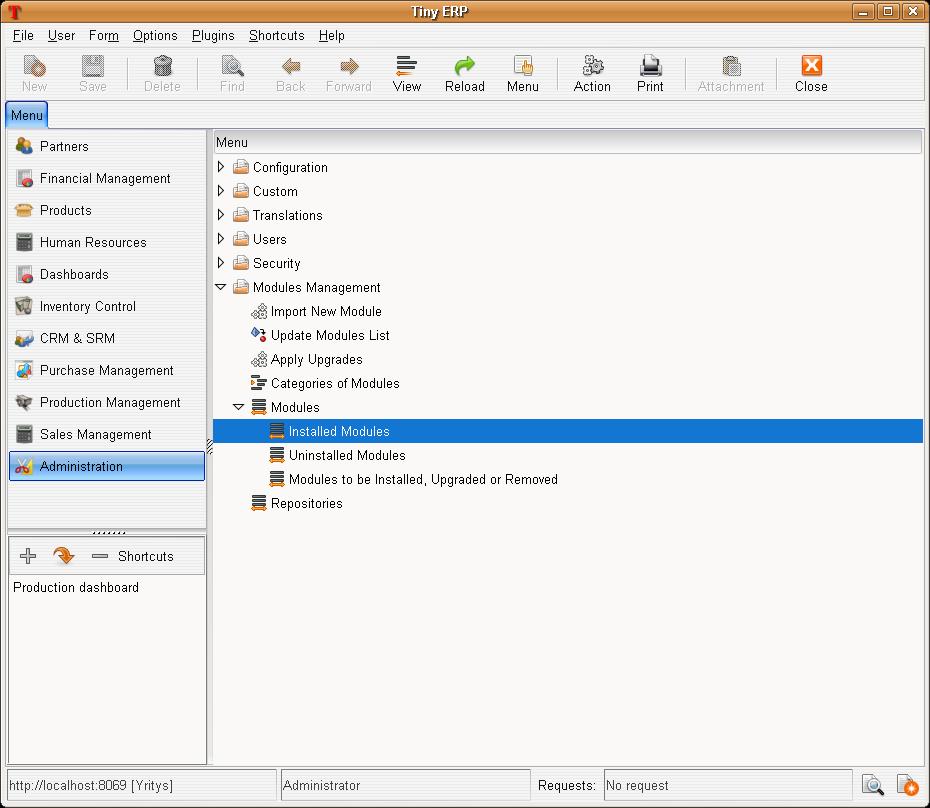Go Forward using the toolbar arrow
This screenshot has height=808, width=930.
349,66
